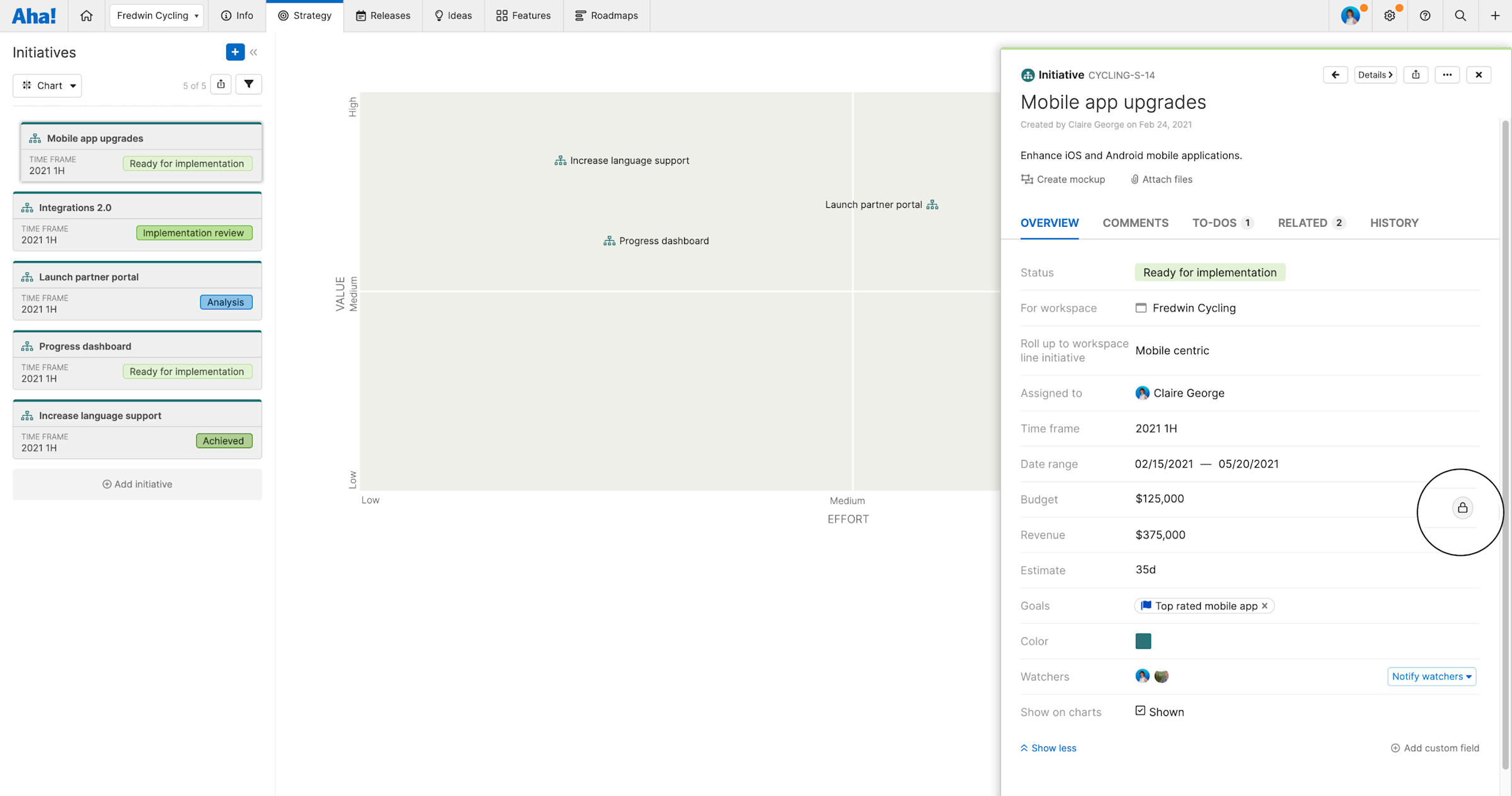Switch to the Comments tab

click(x=1135, y=222)
